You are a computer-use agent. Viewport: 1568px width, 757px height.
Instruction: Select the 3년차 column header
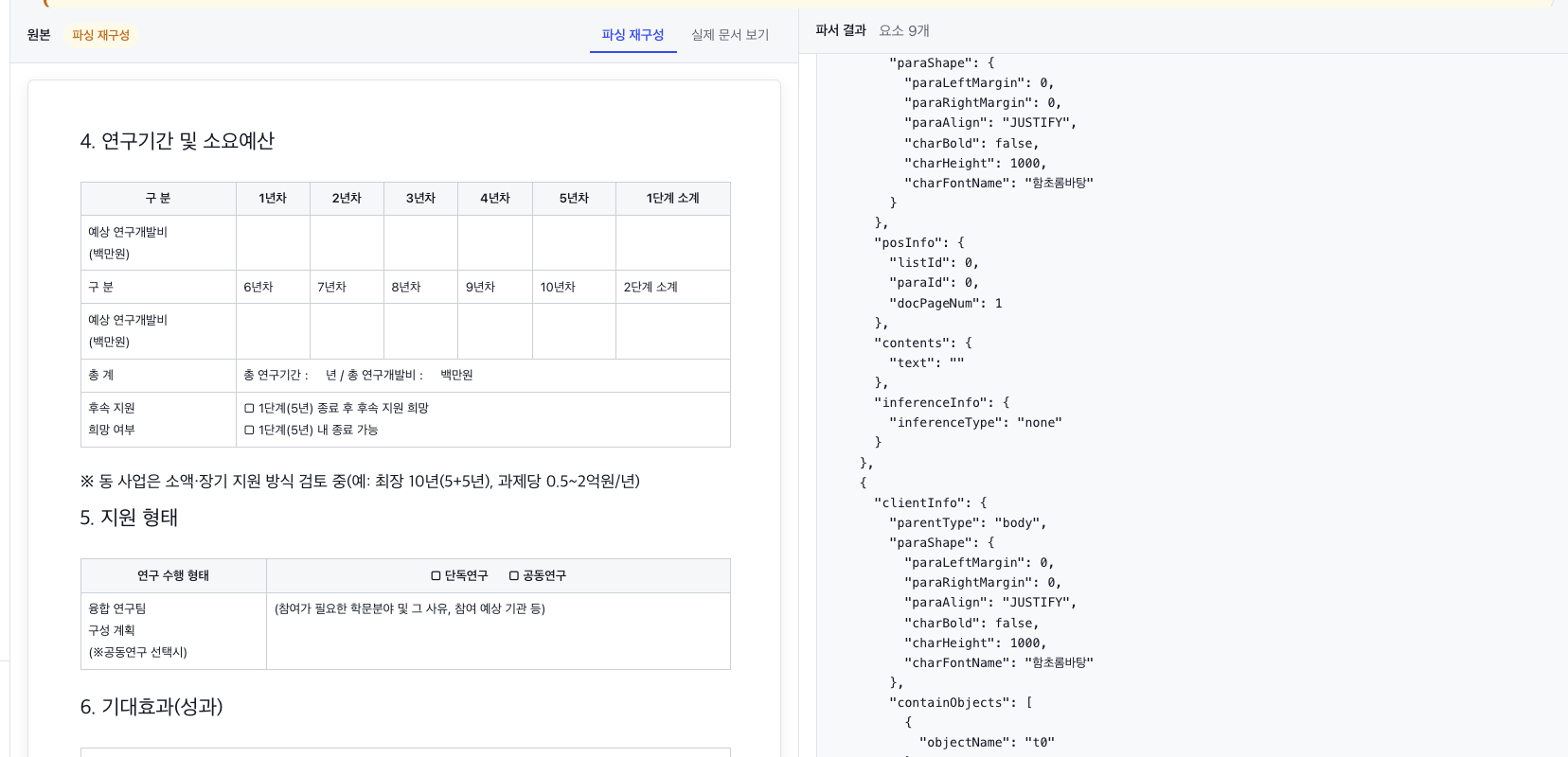420,199
